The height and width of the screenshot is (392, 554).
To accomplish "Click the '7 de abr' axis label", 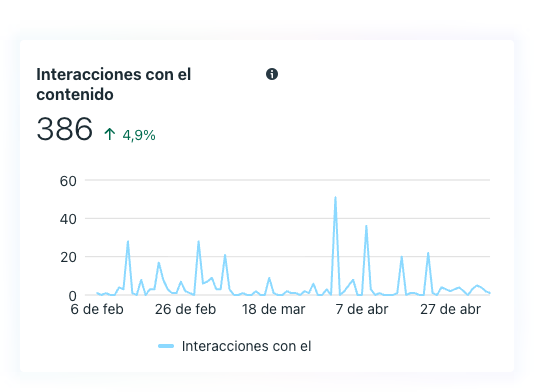I will click(362, 309).
